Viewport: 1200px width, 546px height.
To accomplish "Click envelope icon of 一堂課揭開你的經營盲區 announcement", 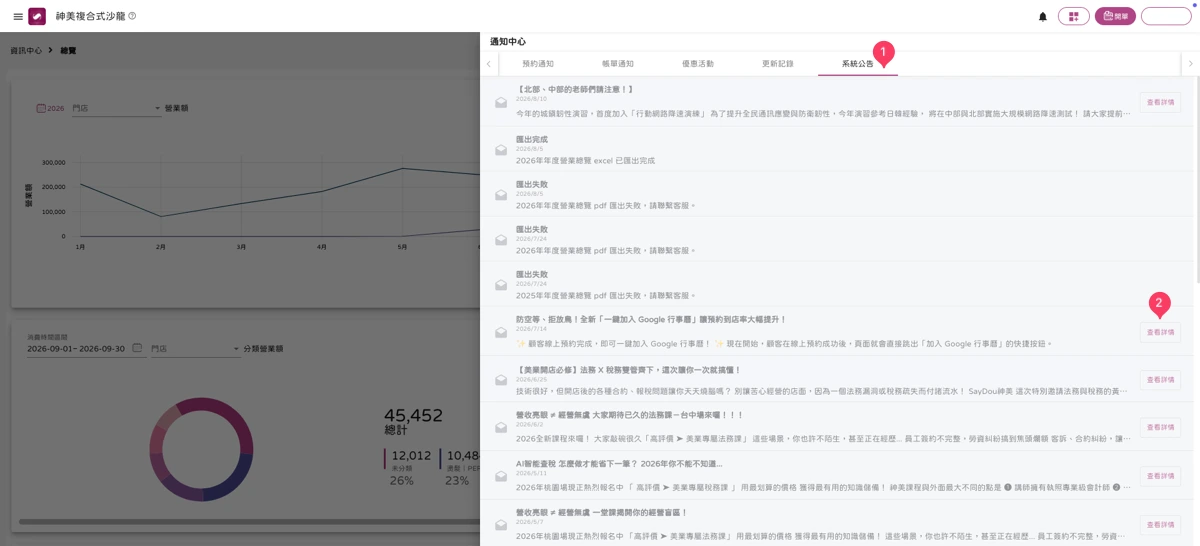I will pos(501,524).
